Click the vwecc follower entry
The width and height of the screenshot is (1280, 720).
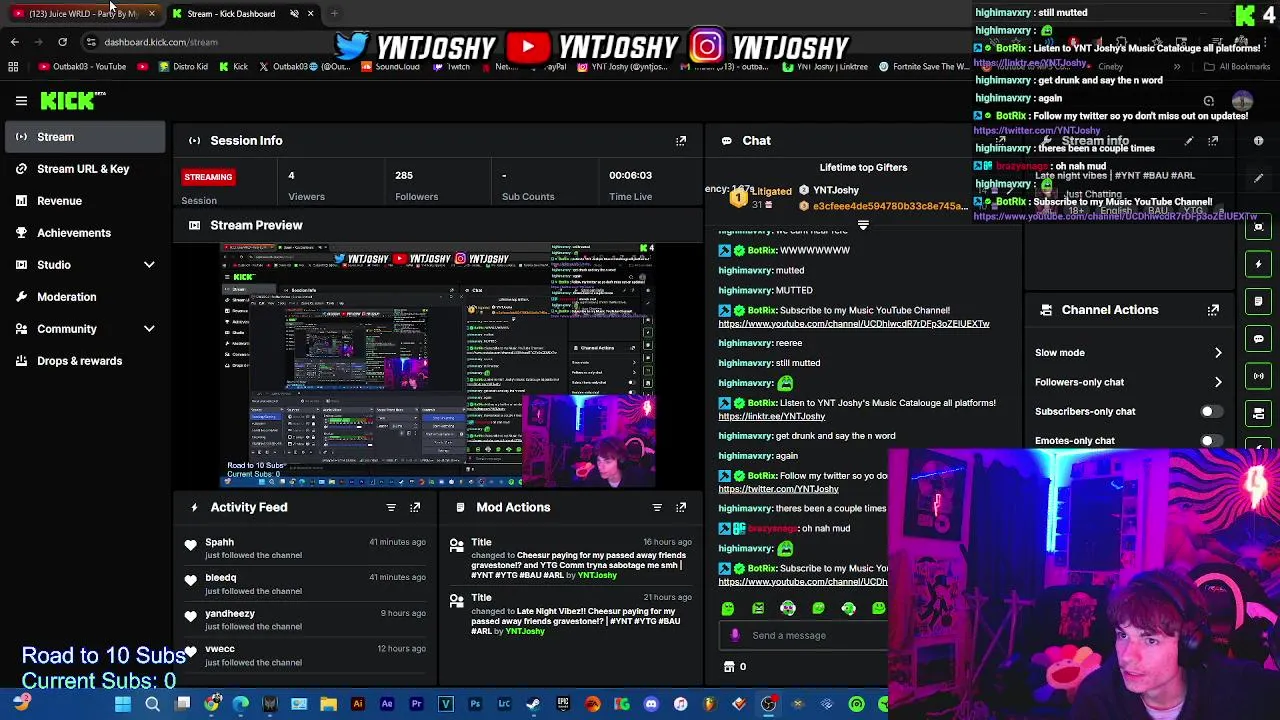pyautogui.click(x=307, y=655)
